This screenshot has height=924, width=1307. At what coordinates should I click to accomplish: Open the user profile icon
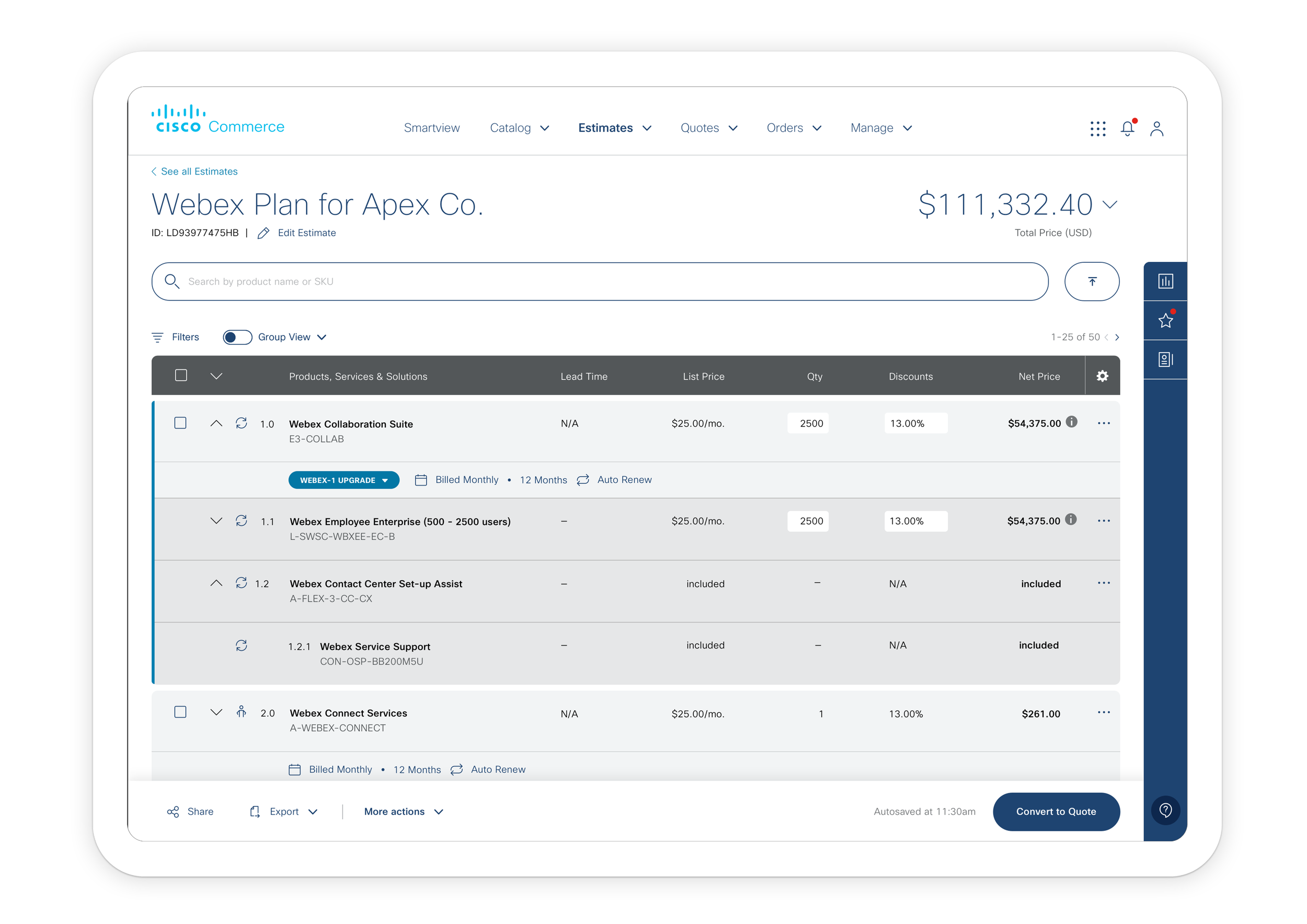(x=1156, y=129)
